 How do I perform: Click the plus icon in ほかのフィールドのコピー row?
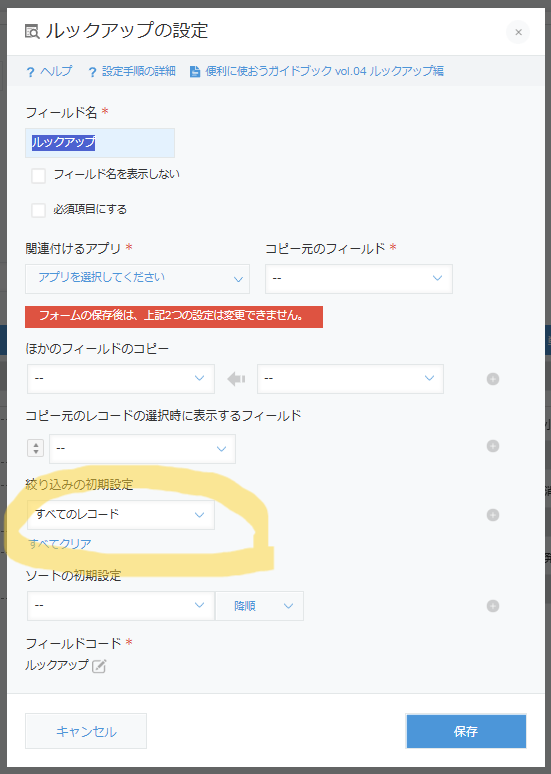tap(493, 379)
